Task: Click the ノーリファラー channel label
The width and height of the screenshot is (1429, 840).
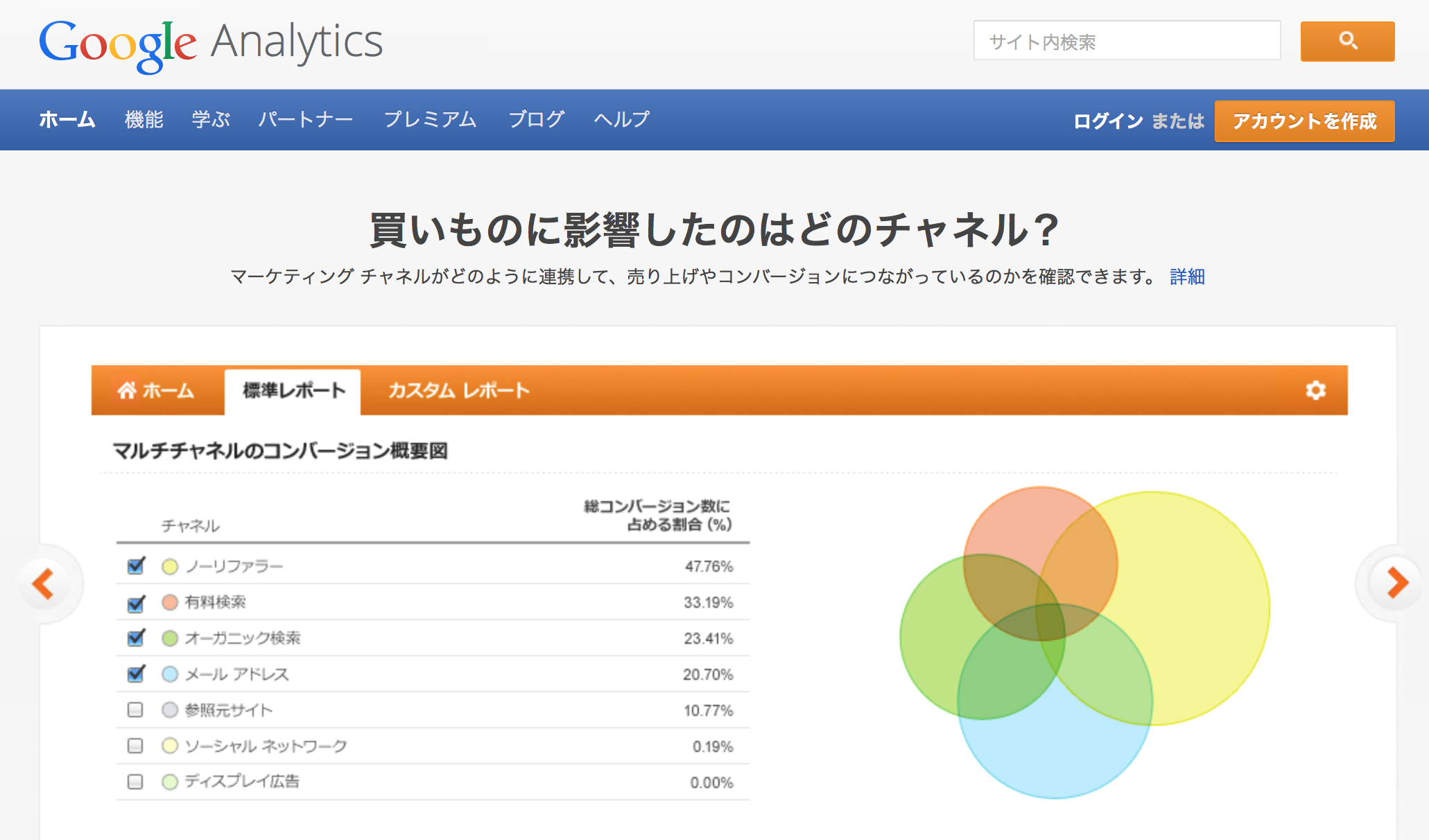Action: tap(234, 567)
